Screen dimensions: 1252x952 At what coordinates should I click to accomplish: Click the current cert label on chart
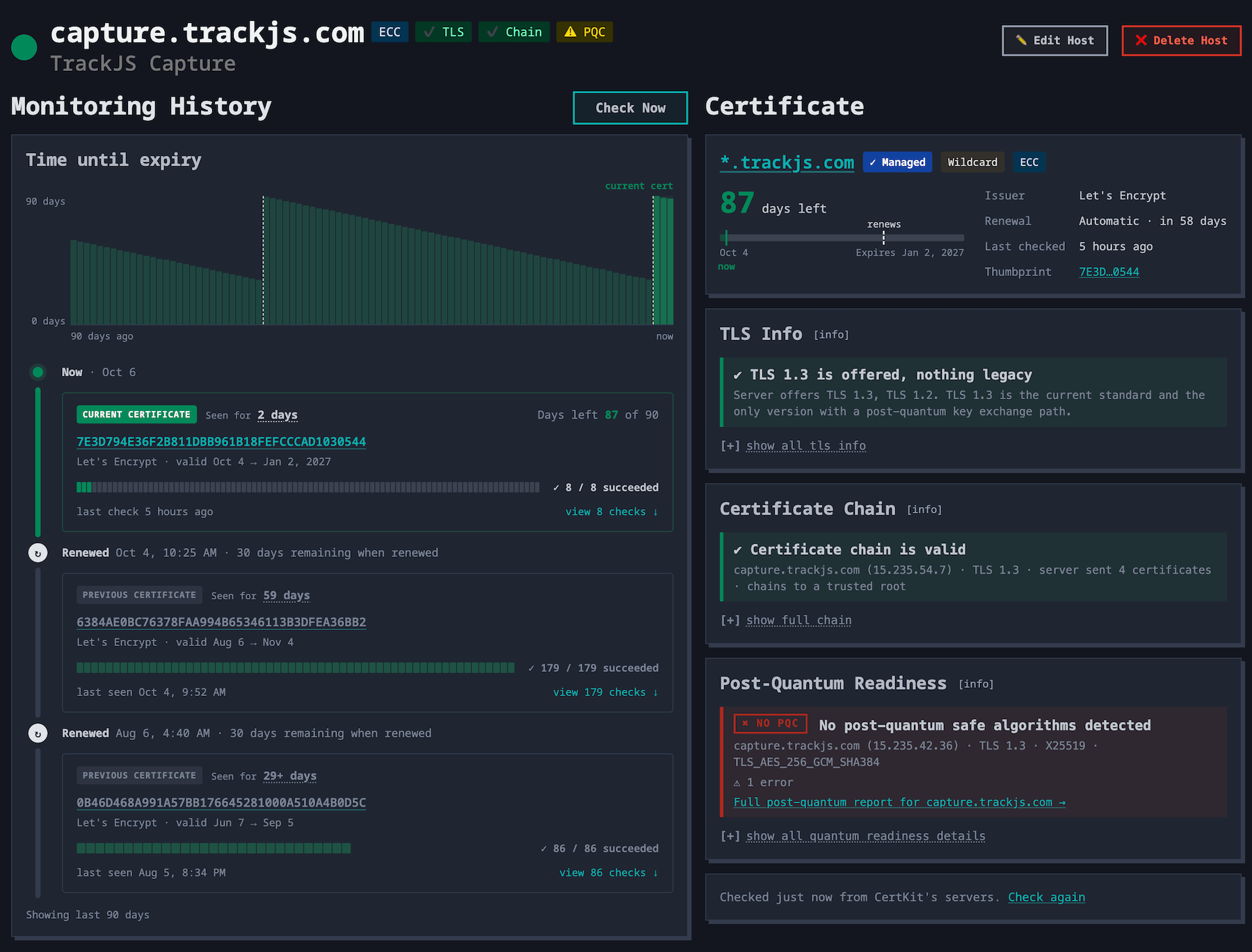click(x=639, y=186)
